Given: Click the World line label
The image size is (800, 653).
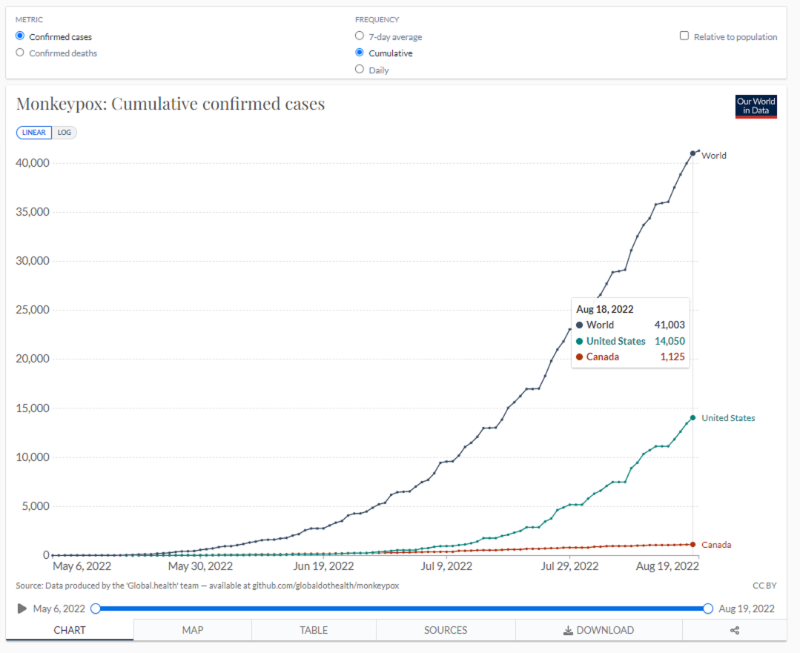Looking at the screenshot, I should point(714,156).
